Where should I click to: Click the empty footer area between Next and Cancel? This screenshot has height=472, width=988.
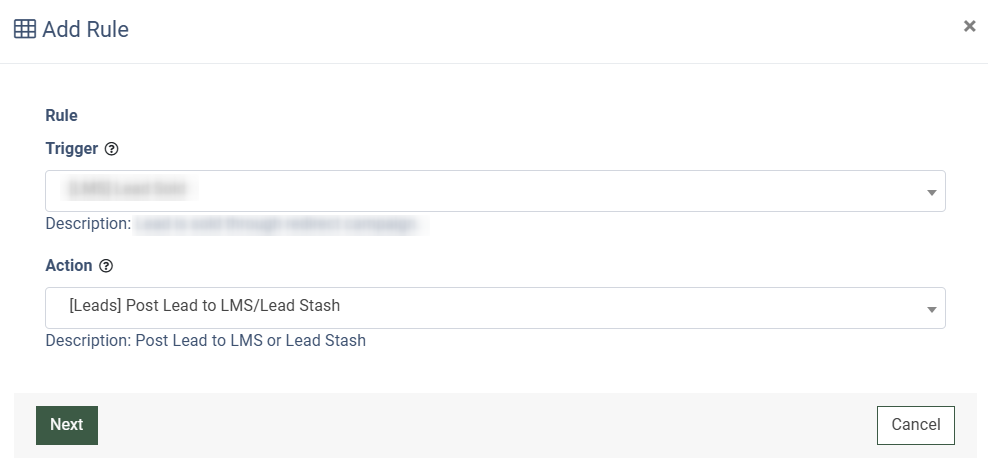tap(480, 425)
